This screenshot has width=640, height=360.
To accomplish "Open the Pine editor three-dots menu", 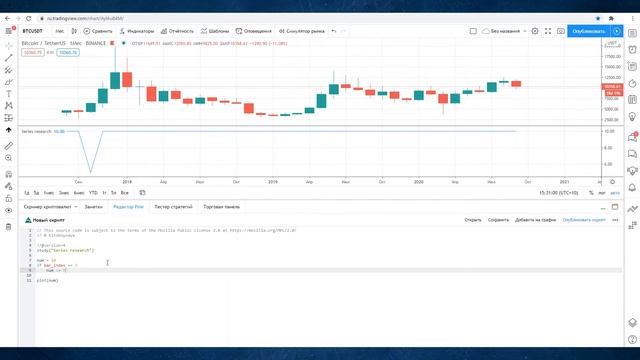I will [615, 220].
